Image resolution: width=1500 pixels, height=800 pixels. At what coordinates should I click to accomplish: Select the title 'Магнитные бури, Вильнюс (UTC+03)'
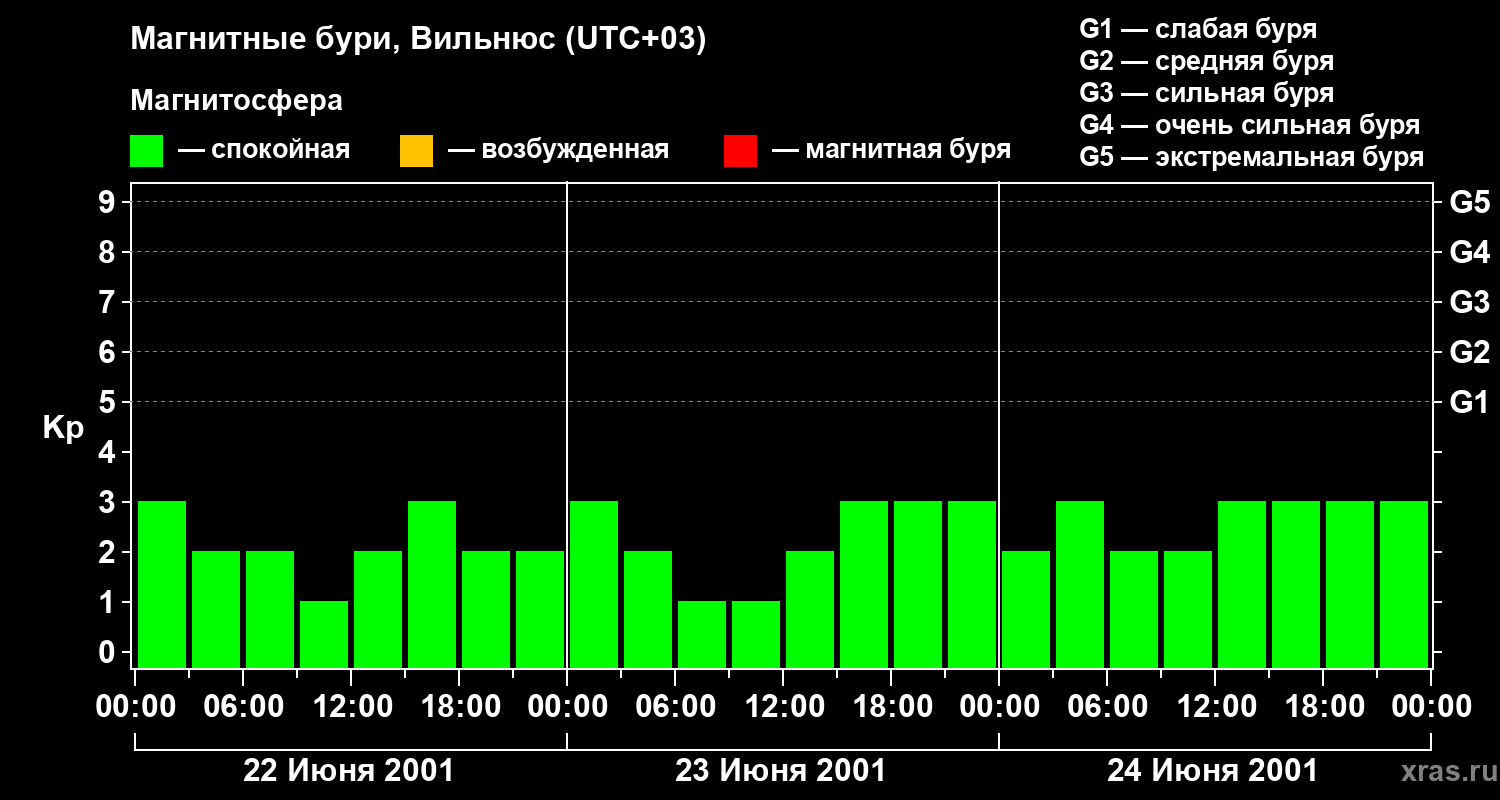click(x=418, y=41)
